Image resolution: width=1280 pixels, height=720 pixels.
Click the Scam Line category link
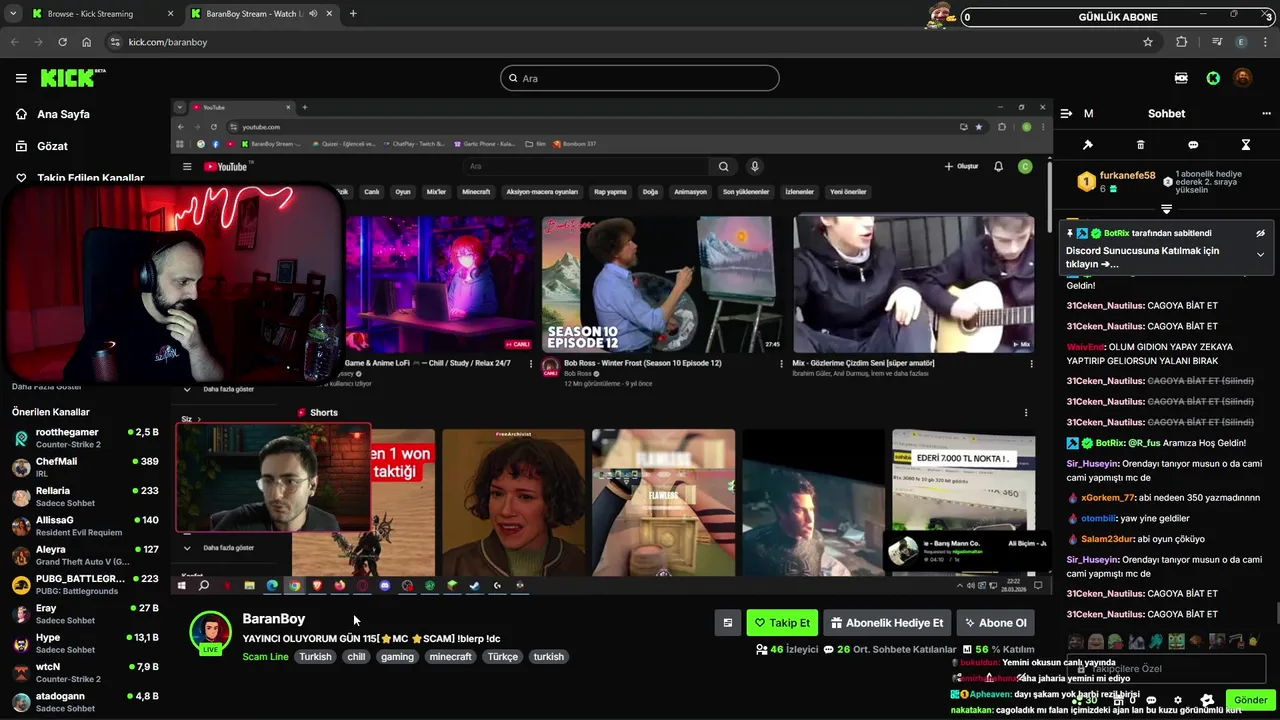(x=265, y=657)
